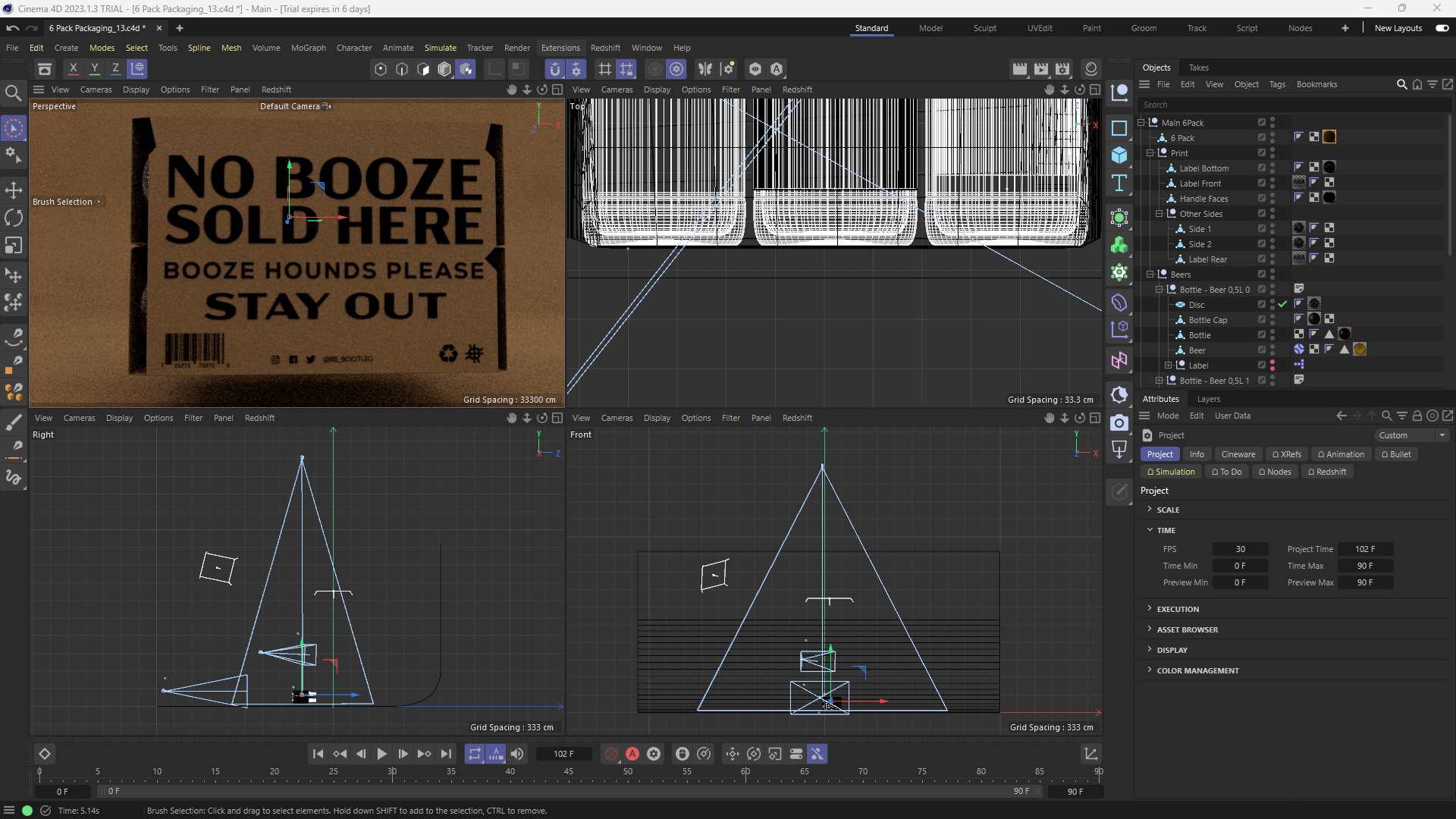Switch to the Cineware attributes tab

[x=1238, y=454]
